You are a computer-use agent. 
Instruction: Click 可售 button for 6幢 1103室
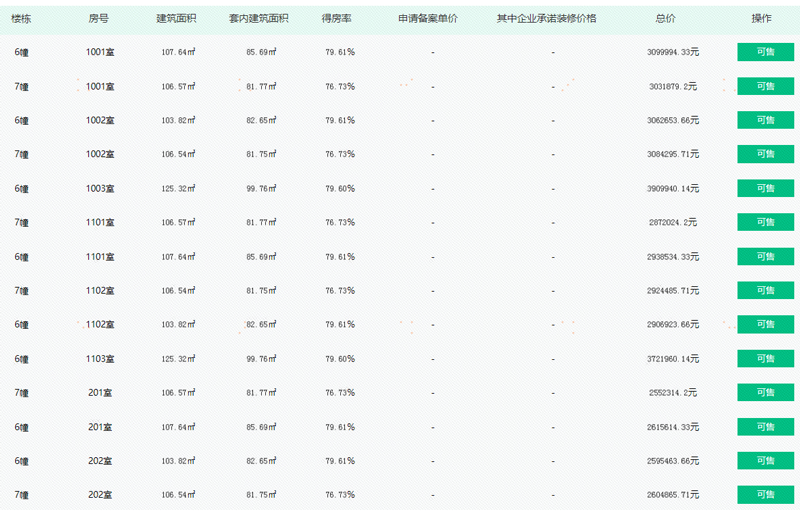(765, 358)
